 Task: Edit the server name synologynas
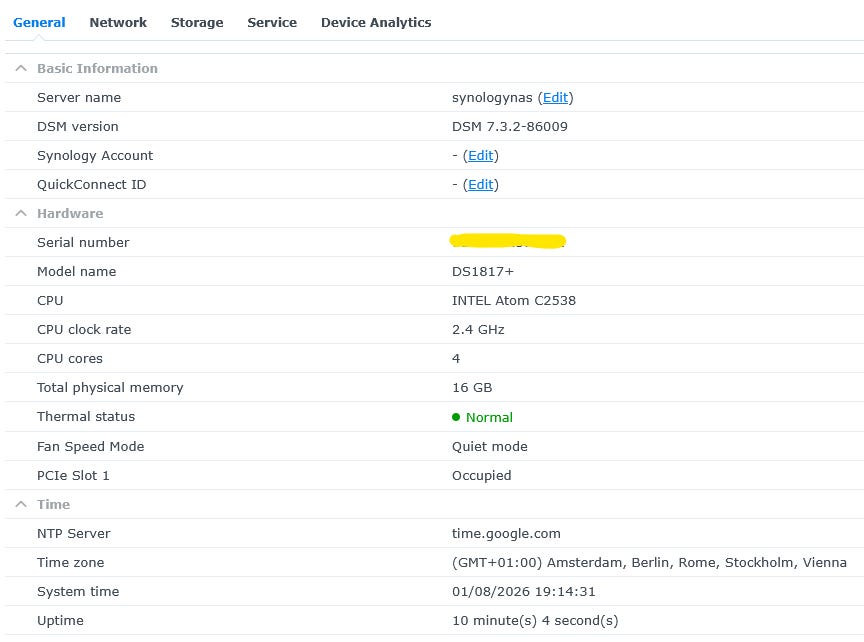coord(555,98)
